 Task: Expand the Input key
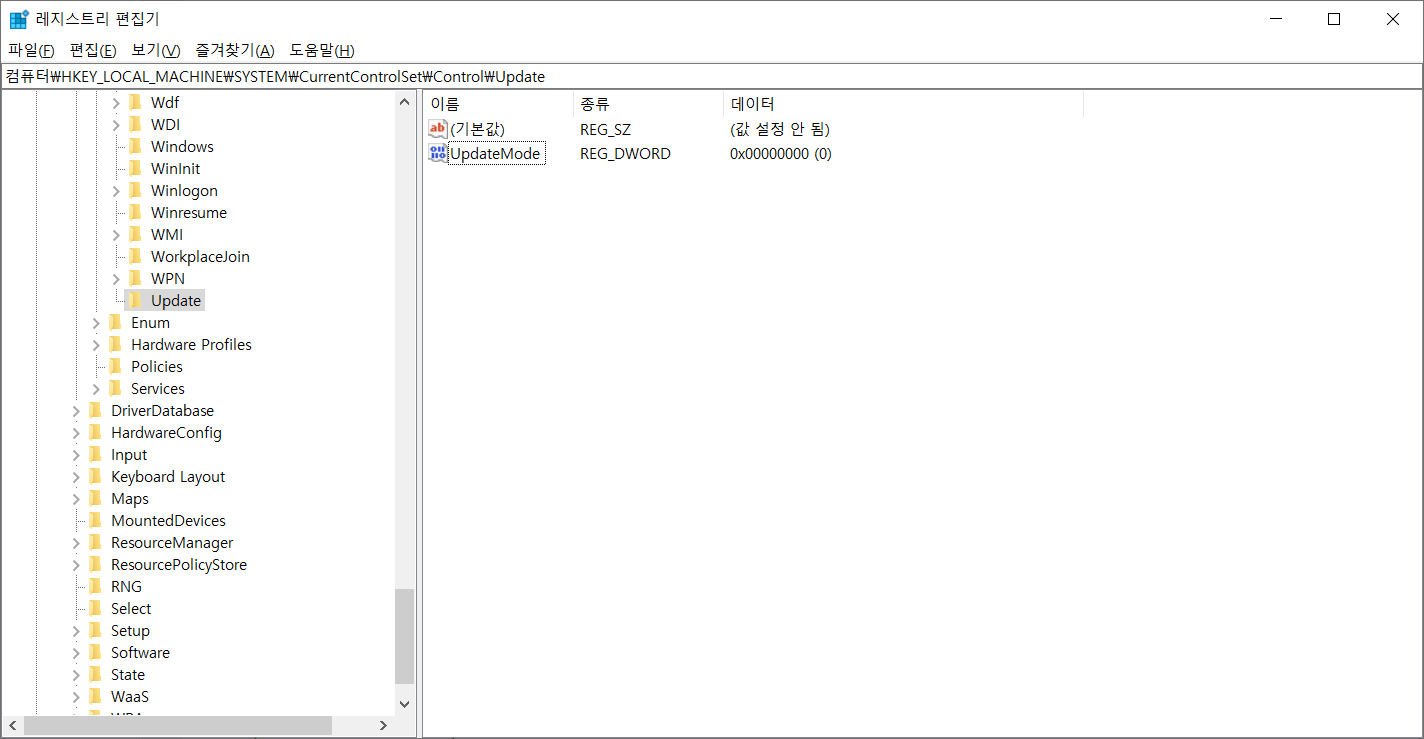coord(76,455)
